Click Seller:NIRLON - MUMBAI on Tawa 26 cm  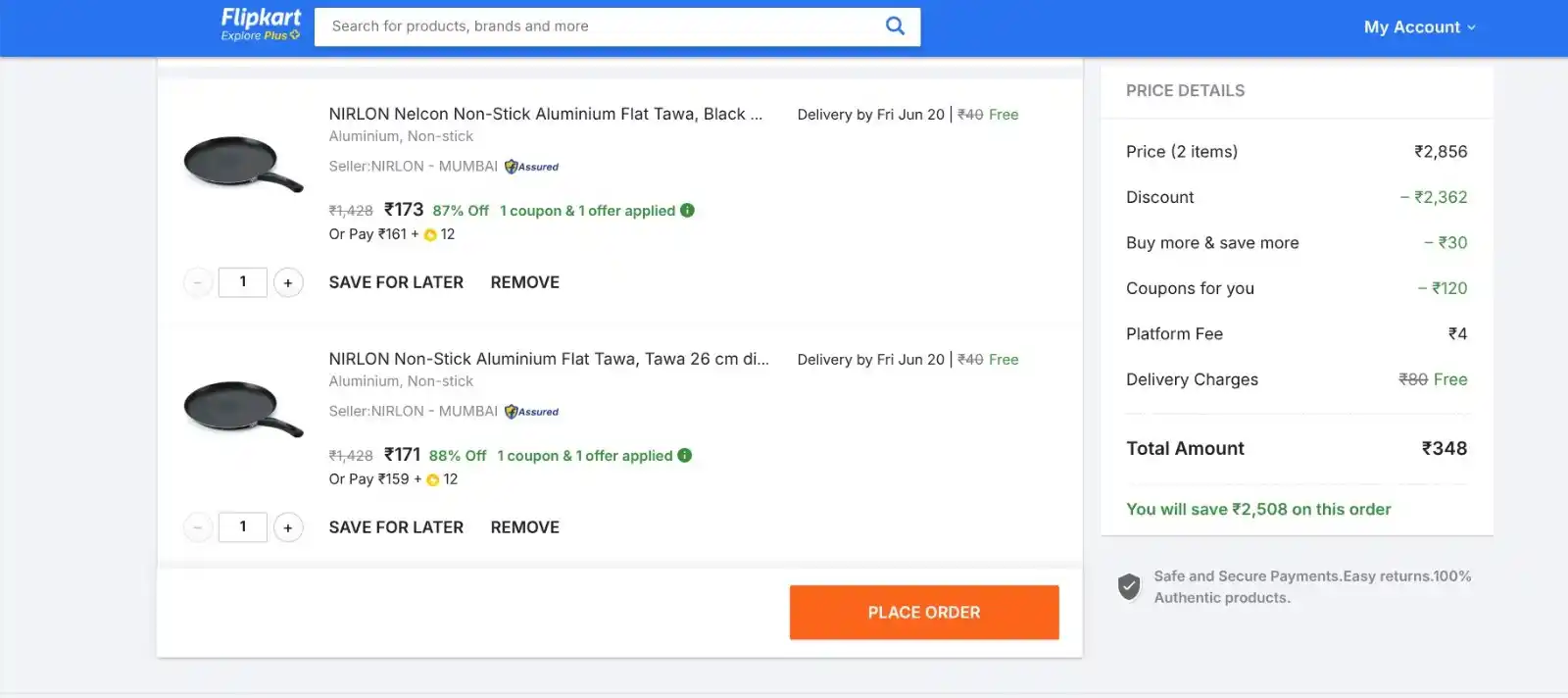pos(413,412)
